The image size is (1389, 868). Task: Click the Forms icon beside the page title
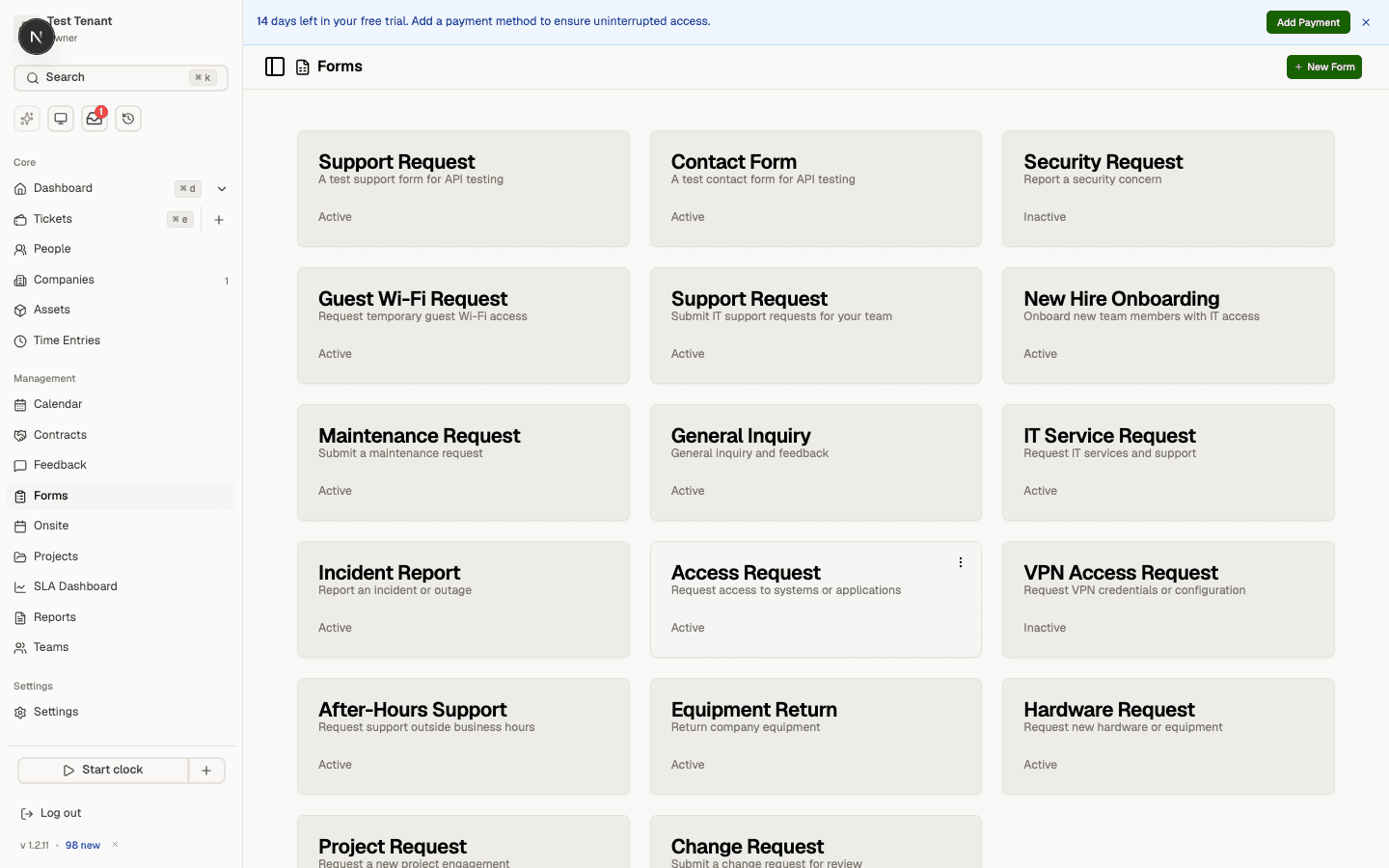coord(302,67)
